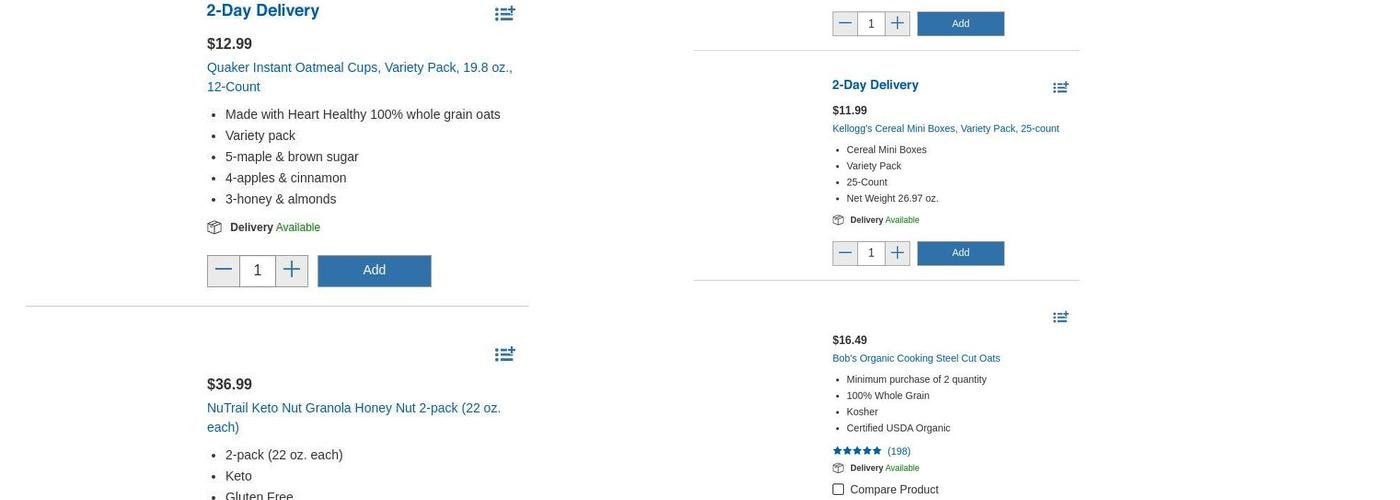The image size is (1400, 500).
Task: Check Compare Product for Bob's Oats
Action: pos(838,489)
